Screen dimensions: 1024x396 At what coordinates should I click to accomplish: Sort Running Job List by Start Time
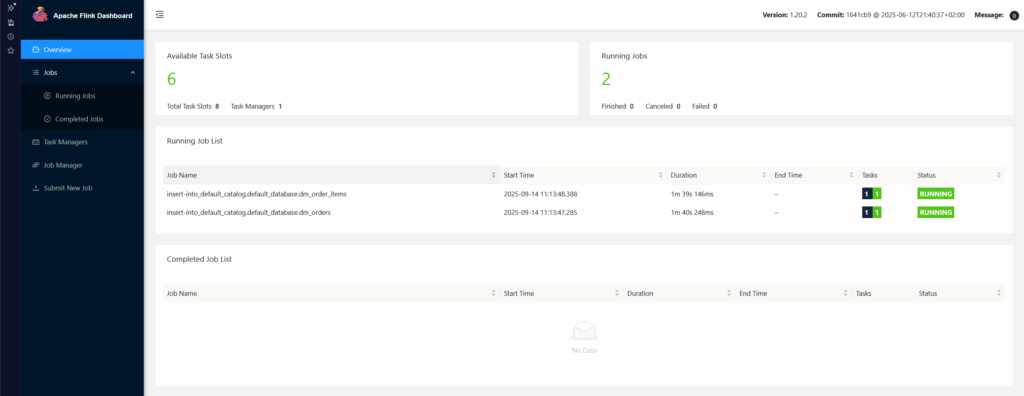tap(661, 175)
